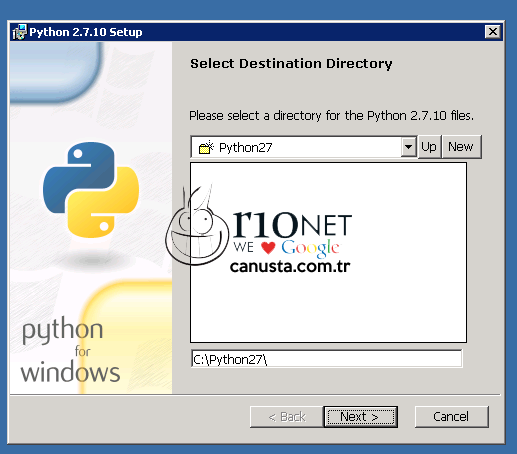The height and width of the screenshot is (454, 517).
Task: Close the Python 2.7.10 Setup window
Action: tap(493, 32)
